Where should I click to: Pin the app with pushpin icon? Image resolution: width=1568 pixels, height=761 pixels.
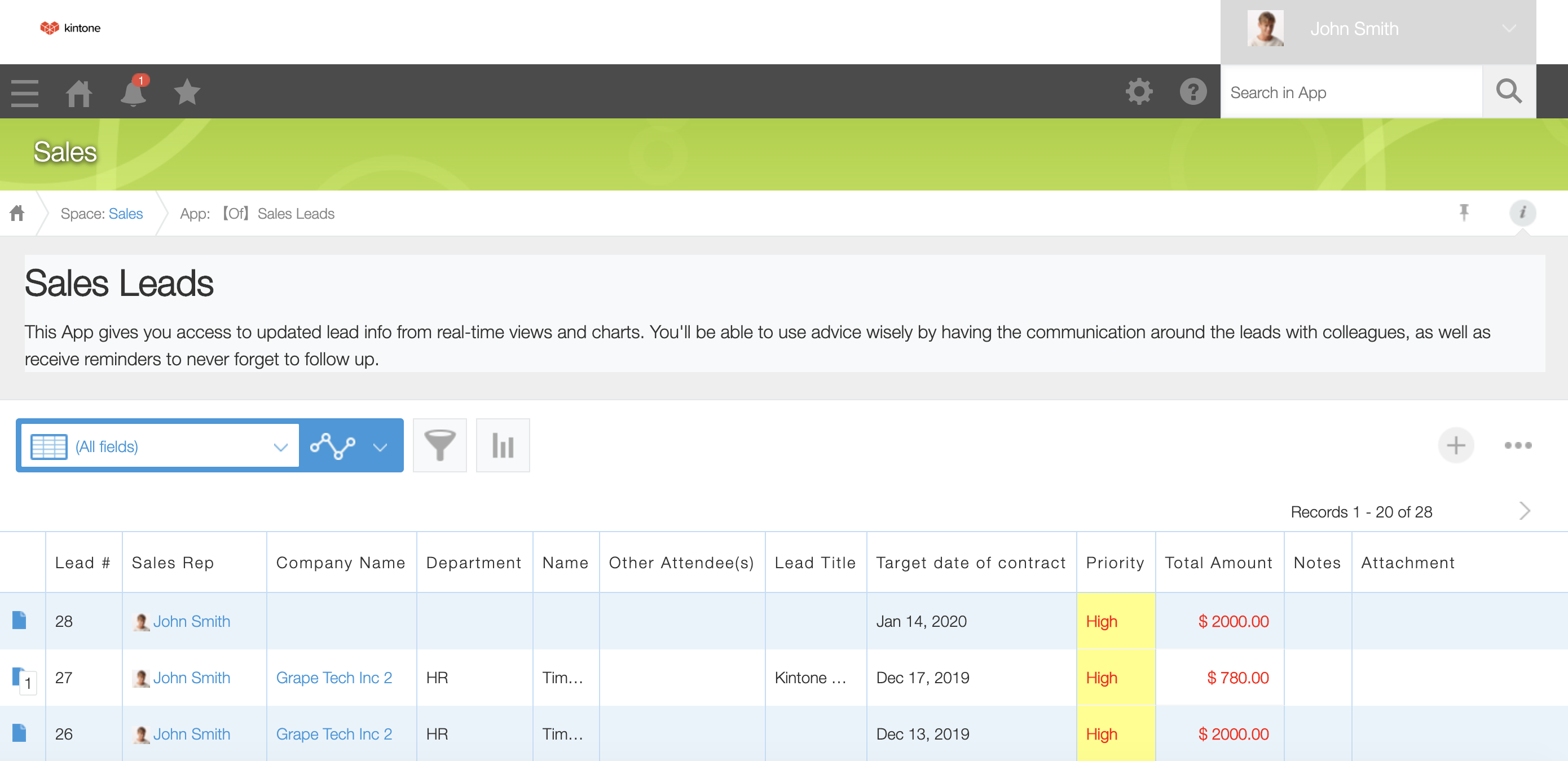click(x=1464, y=213)
